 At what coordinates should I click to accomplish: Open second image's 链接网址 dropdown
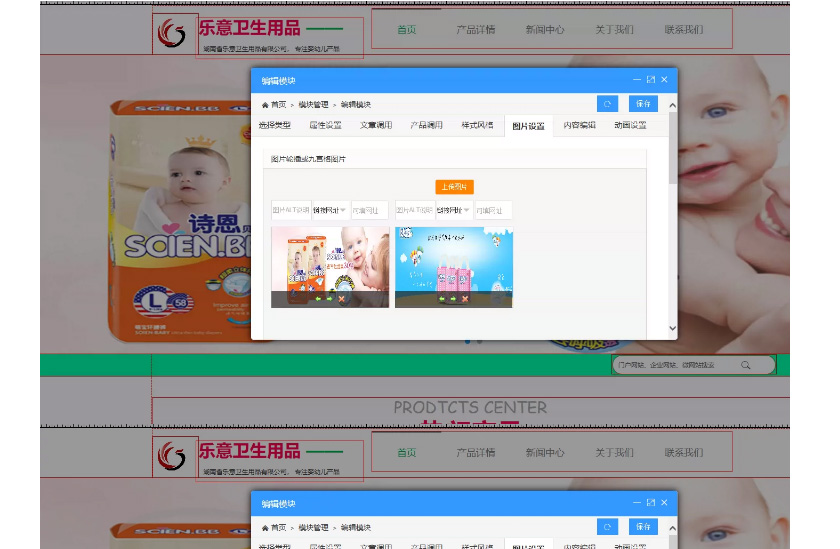(x=454, y=210)
